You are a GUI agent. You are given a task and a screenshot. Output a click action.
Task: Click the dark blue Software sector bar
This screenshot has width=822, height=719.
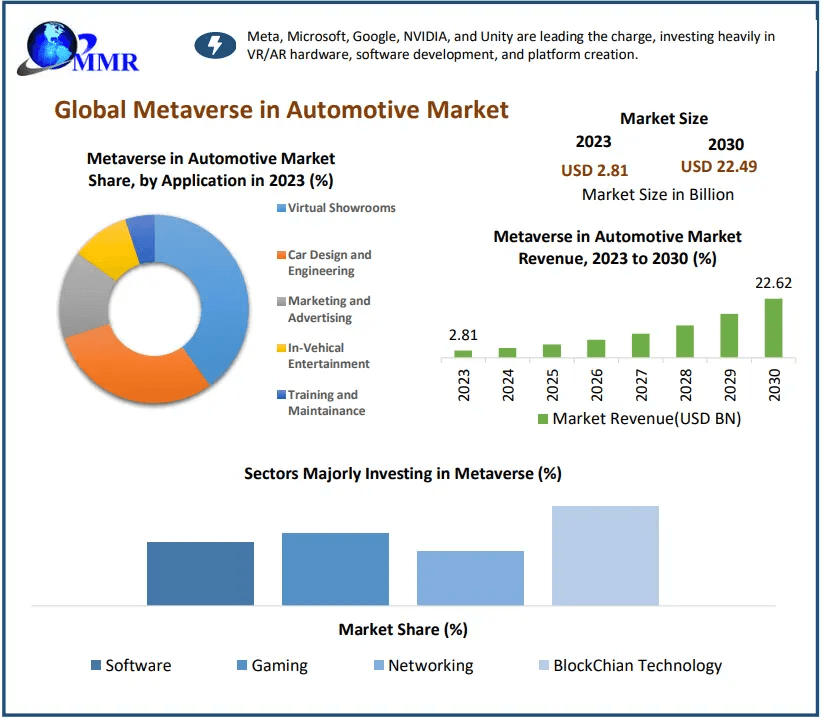tap(200, 573)
